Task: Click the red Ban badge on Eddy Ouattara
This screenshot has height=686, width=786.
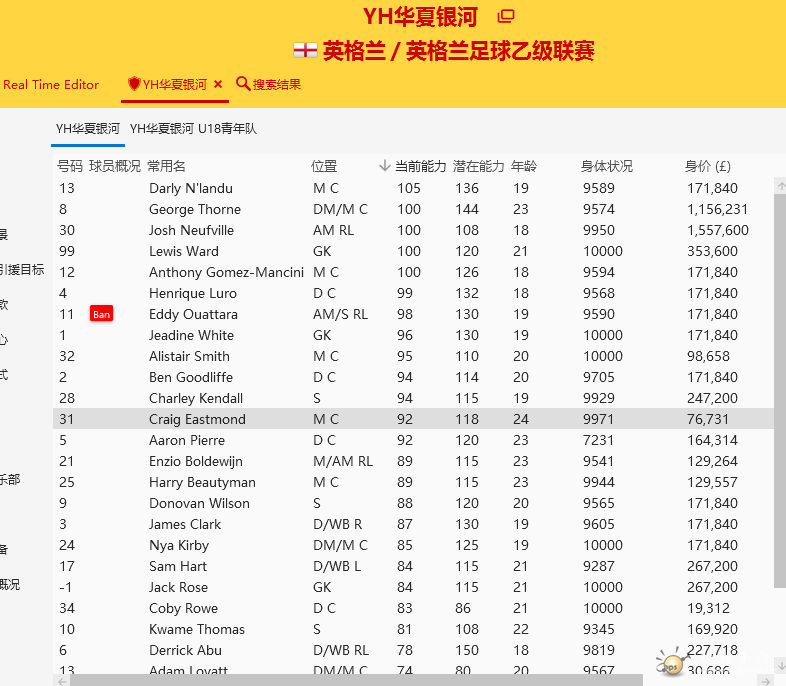Action: tap(101, 314)
